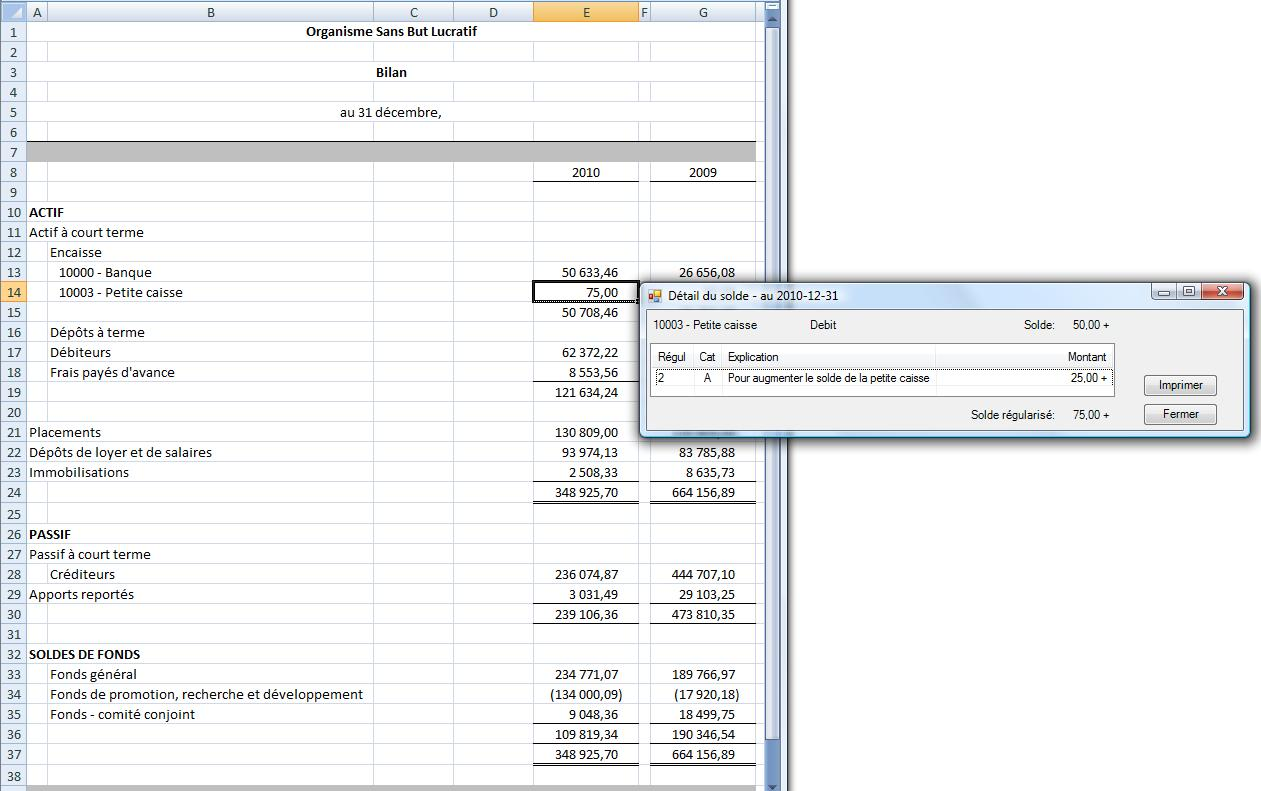
Task: Select the row 14 header
Action: point(13,292)
